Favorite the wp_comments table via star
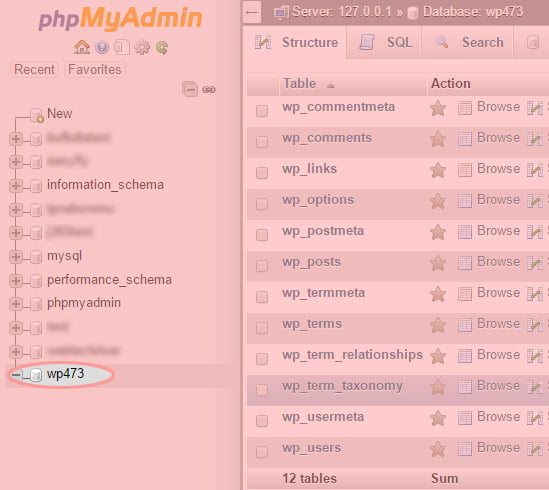The height and width of the screenshot is (490, 549). 438,139
